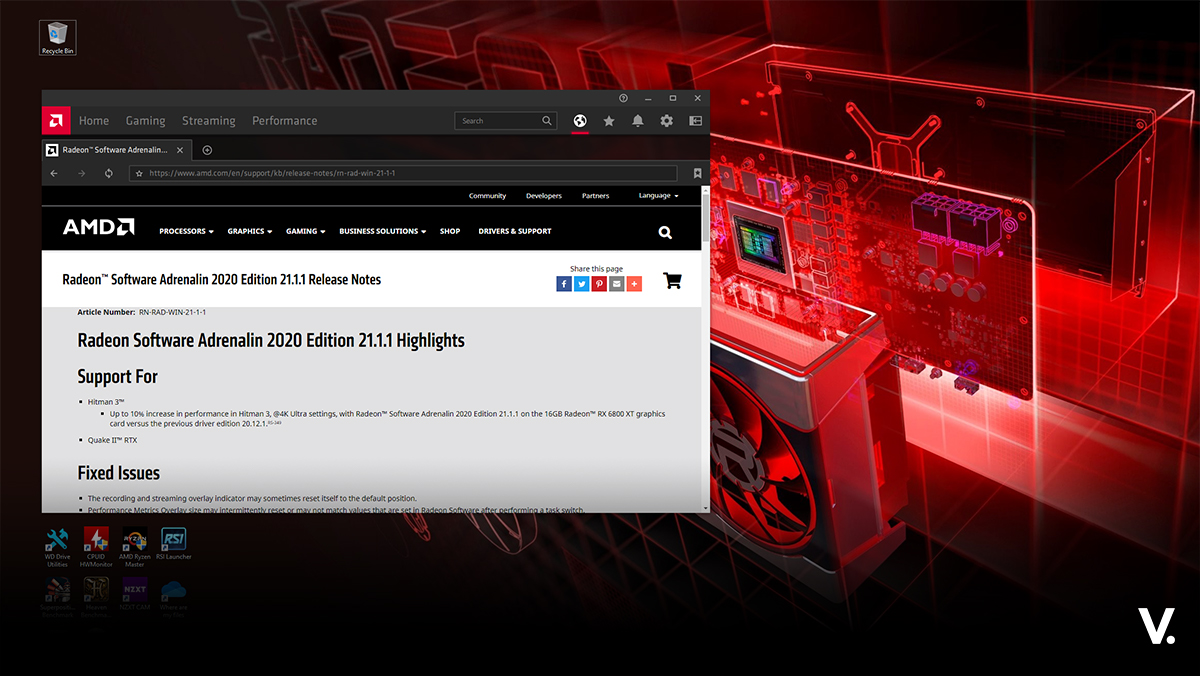Expand the BUSINESS SOLUTIONS menu
The height and width of the screenshot is (676, 1200).
(x=382, y=231)
